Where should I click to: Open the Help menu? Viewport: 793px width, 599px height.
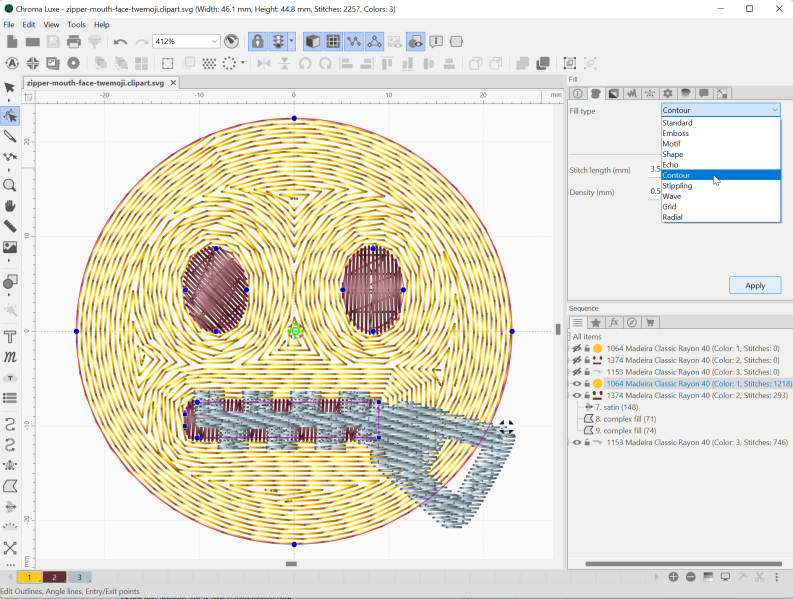pos(102,24)
